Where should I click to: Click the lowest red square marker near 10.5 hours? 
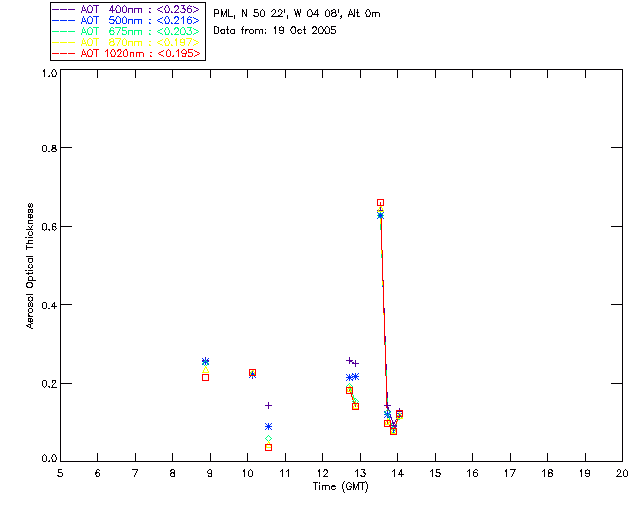click(268, 447)
